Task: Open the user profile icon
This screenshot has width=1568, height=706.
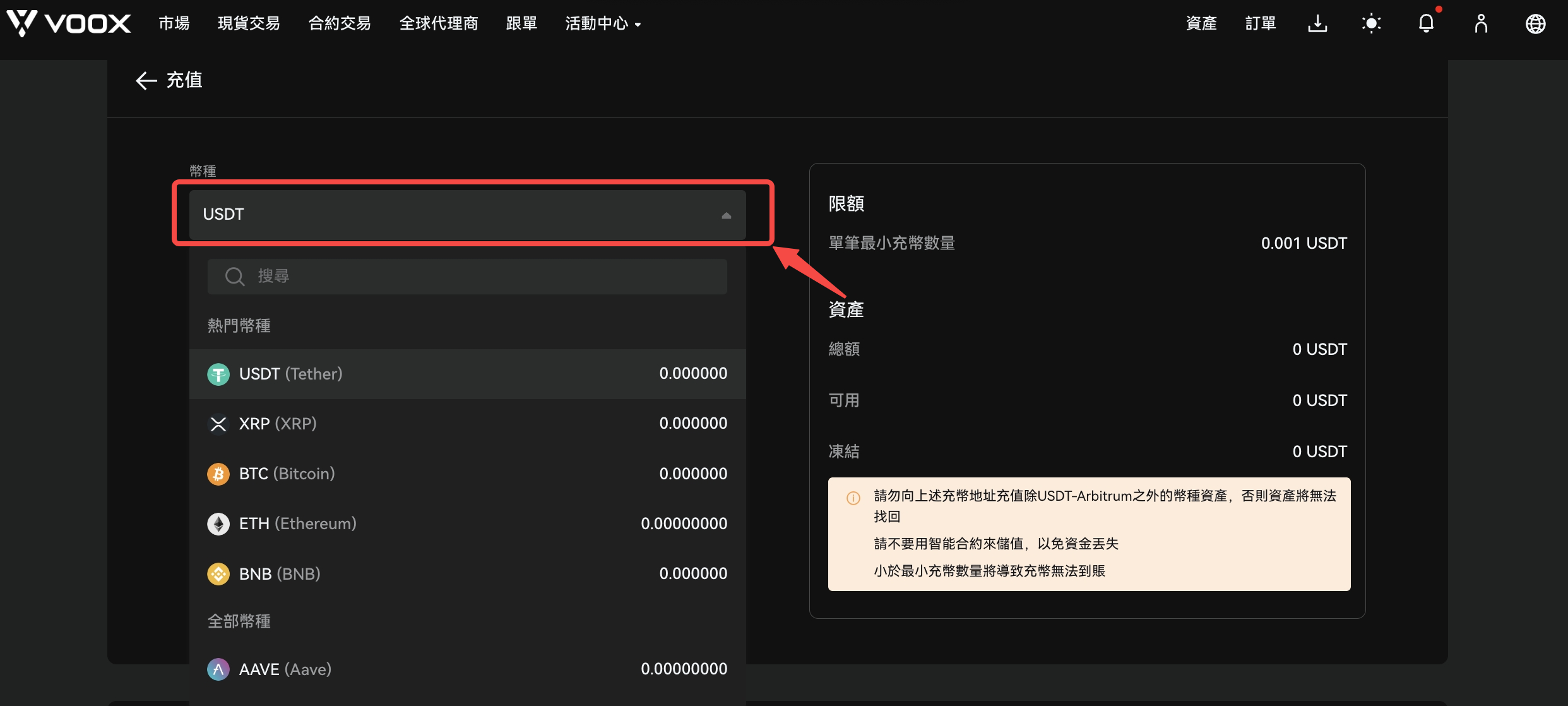Action: coord(1481,24)
